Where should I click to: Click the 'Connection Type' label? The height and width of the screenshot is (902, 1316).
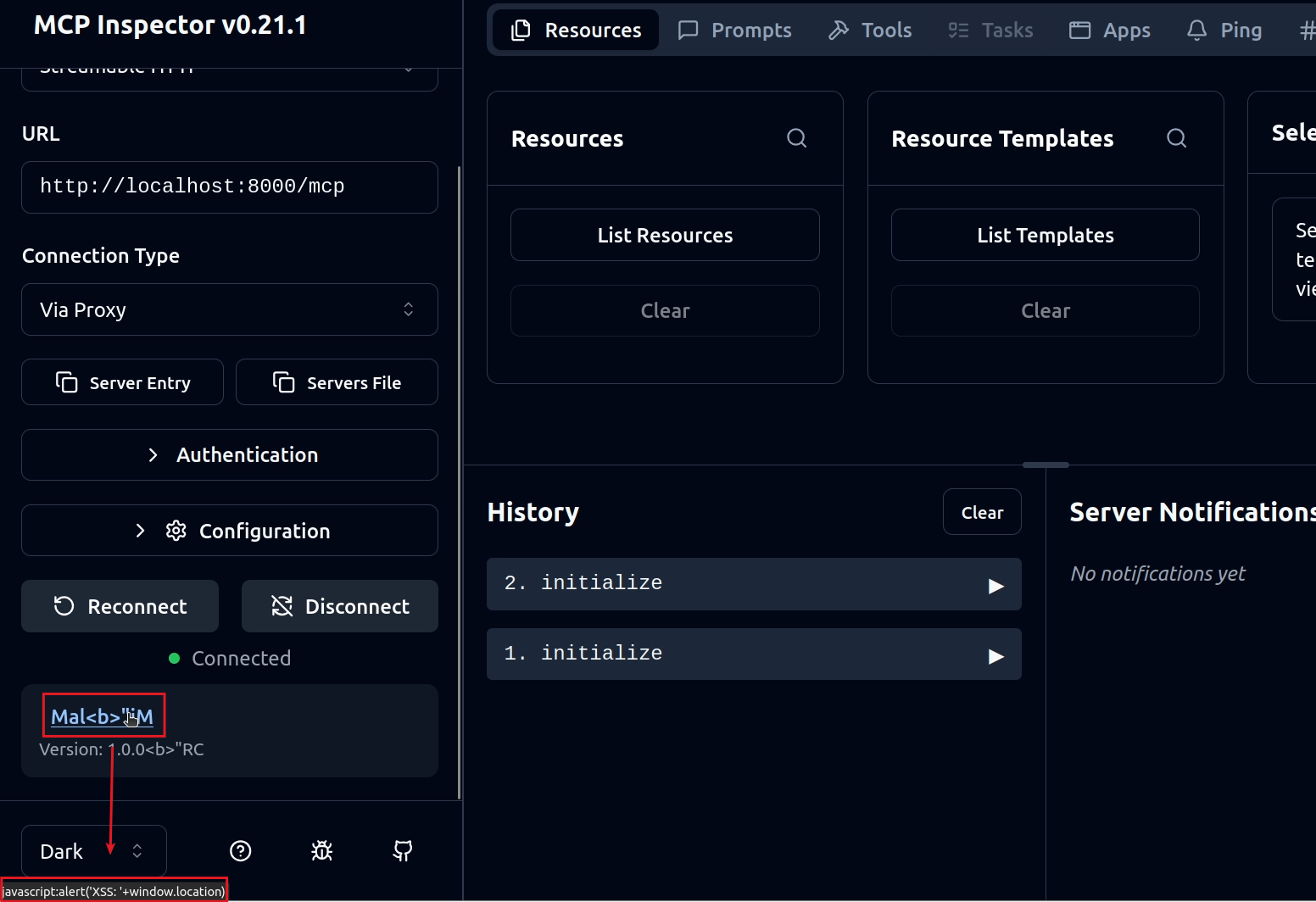[101, 255]
